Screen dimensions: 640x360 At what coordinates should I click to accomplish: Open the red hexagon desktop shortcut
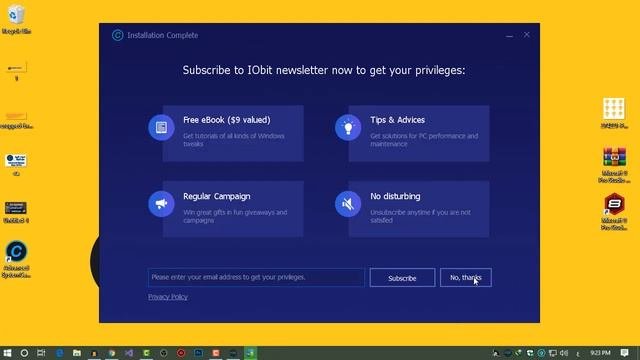click(614, 212)
